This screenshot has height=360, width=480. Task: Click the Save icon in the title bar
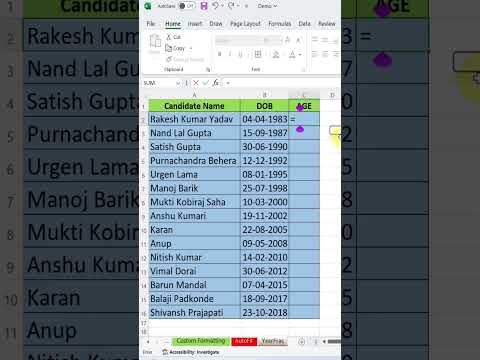click(204, 6)
